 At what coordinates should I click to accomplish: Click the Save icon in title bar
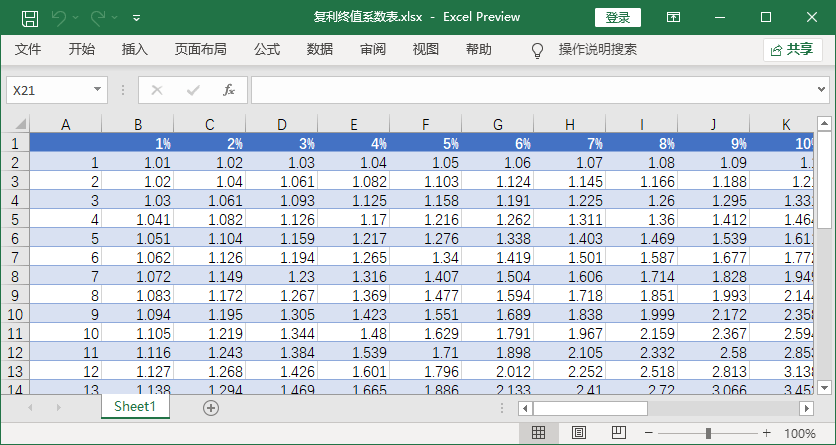[x=30, y=17]
